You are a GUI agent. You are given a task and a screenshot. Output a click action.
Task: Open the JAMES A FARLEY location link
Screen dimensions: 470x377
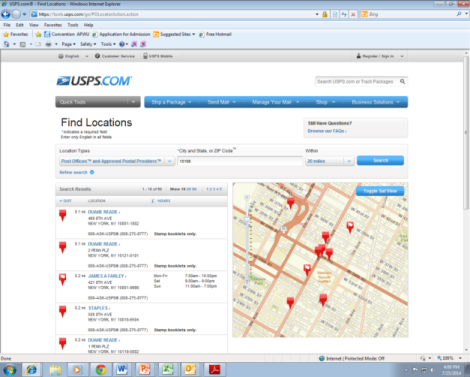107,276
